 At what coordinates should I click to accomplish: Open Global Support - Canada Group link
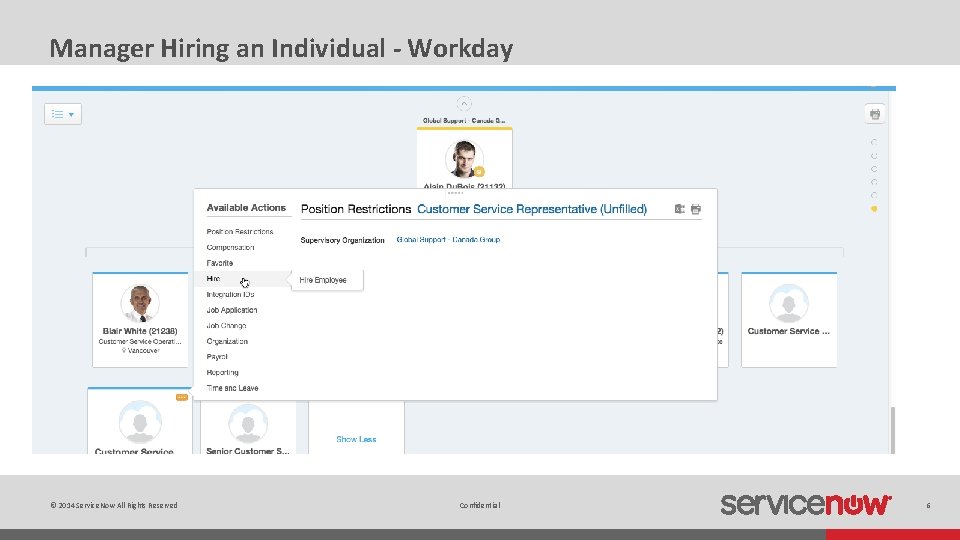click(x=448, y=239)
